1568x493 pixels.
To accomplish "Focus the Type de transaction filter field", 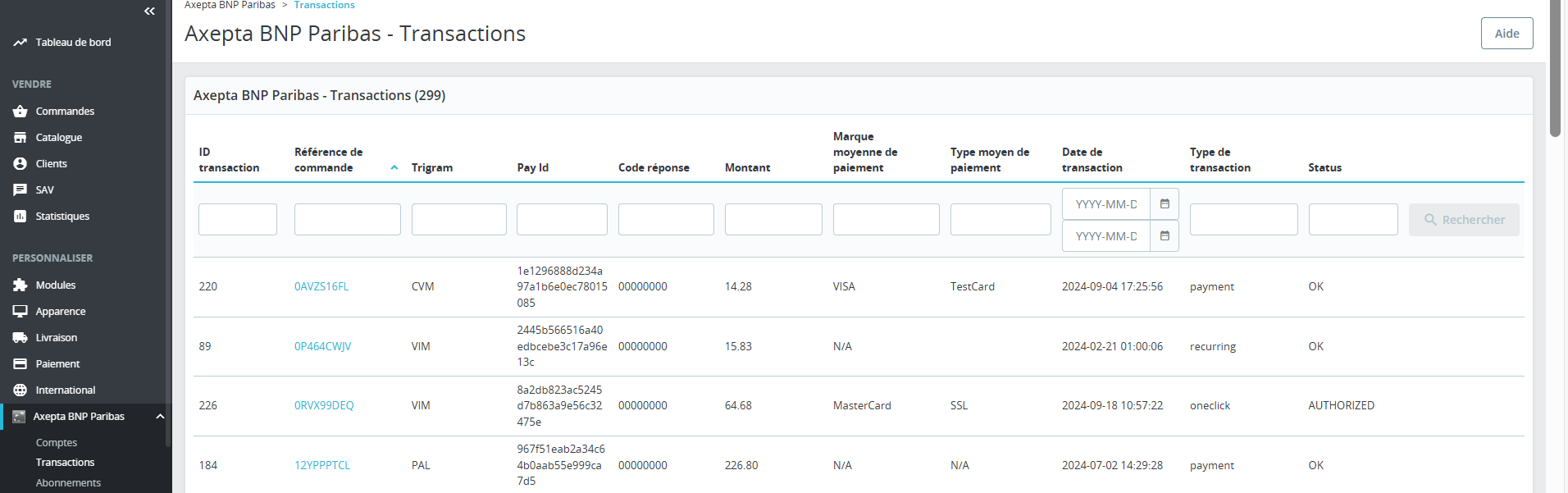I will (x=1244, y=220).
